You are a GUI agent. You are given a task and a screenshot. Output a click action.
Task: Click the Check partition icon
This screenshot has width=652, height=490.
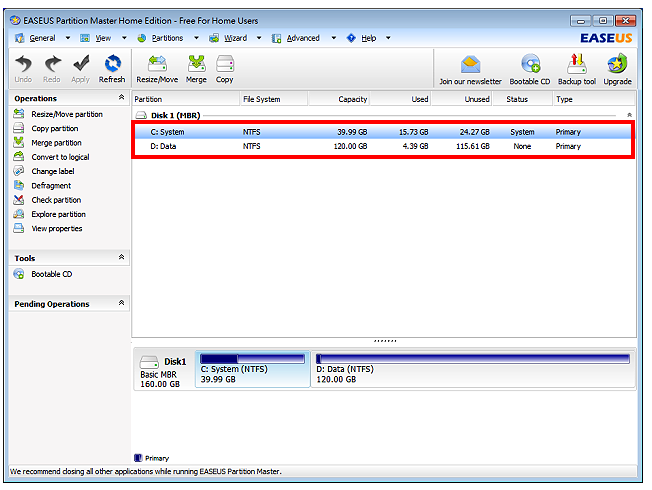[x=19, y=199]
